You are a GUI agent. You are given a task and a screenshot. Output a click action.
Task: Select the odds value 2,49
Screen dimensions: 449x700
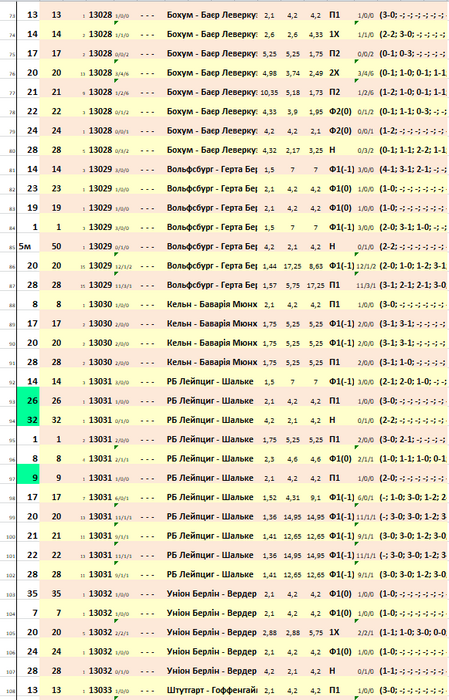[316, 73]
